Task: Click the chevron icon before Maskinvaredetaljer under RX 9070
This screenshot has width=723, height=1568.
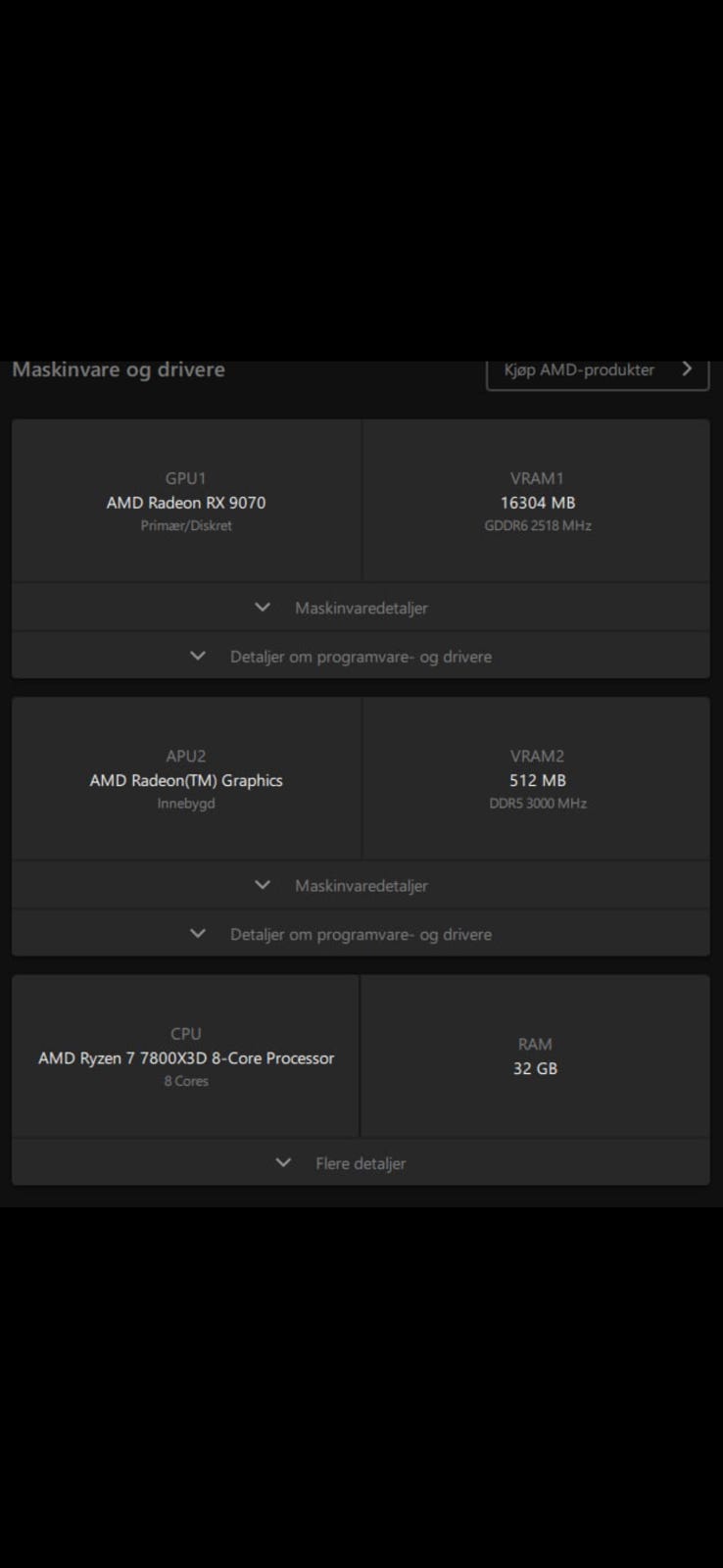Action: coord(263,607)
